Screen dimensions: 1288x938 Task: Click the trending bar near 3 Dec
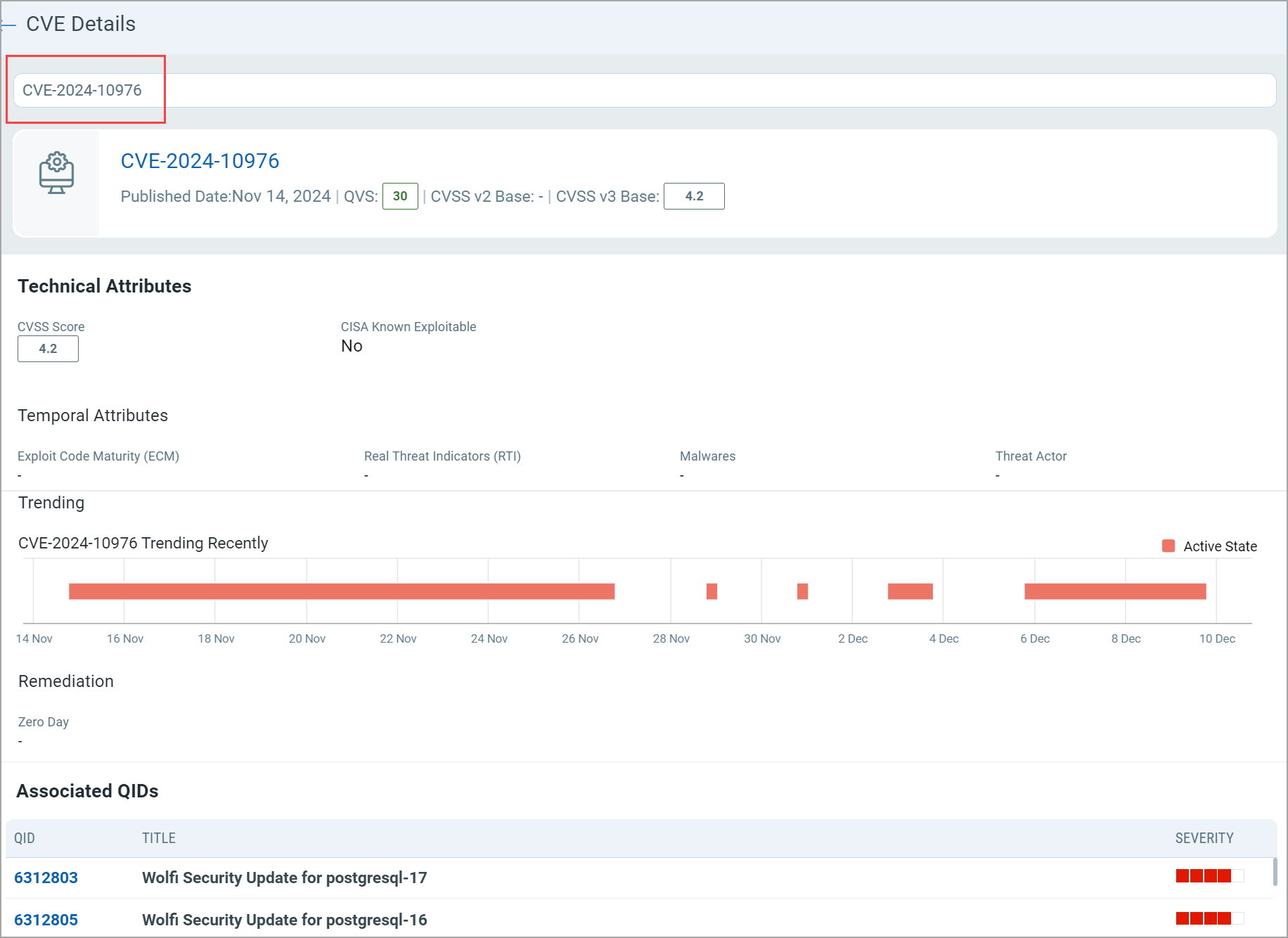tap(910, 591)
